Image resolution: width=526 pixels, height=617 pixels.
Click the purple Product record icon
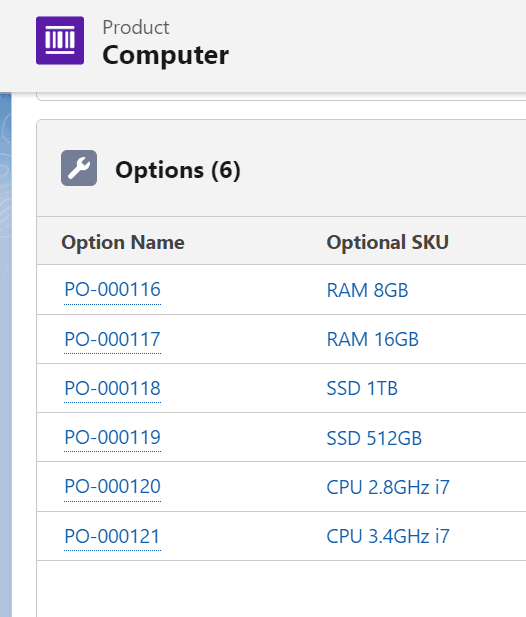(60, 40)
